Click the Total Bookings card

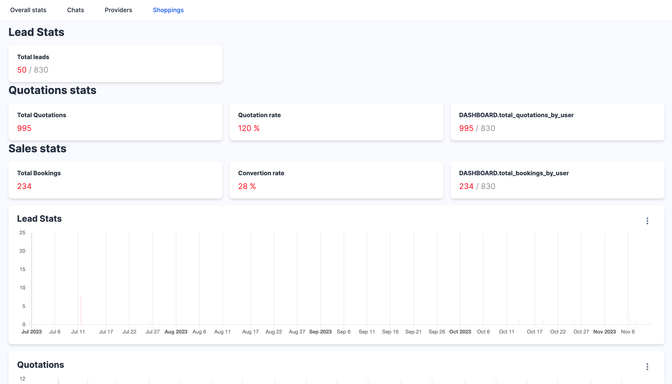point(115,180)
